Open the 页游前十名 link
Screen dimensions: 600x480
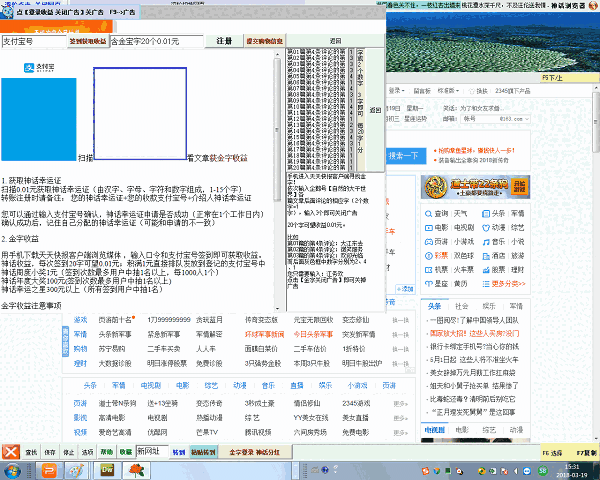(115, 320)
